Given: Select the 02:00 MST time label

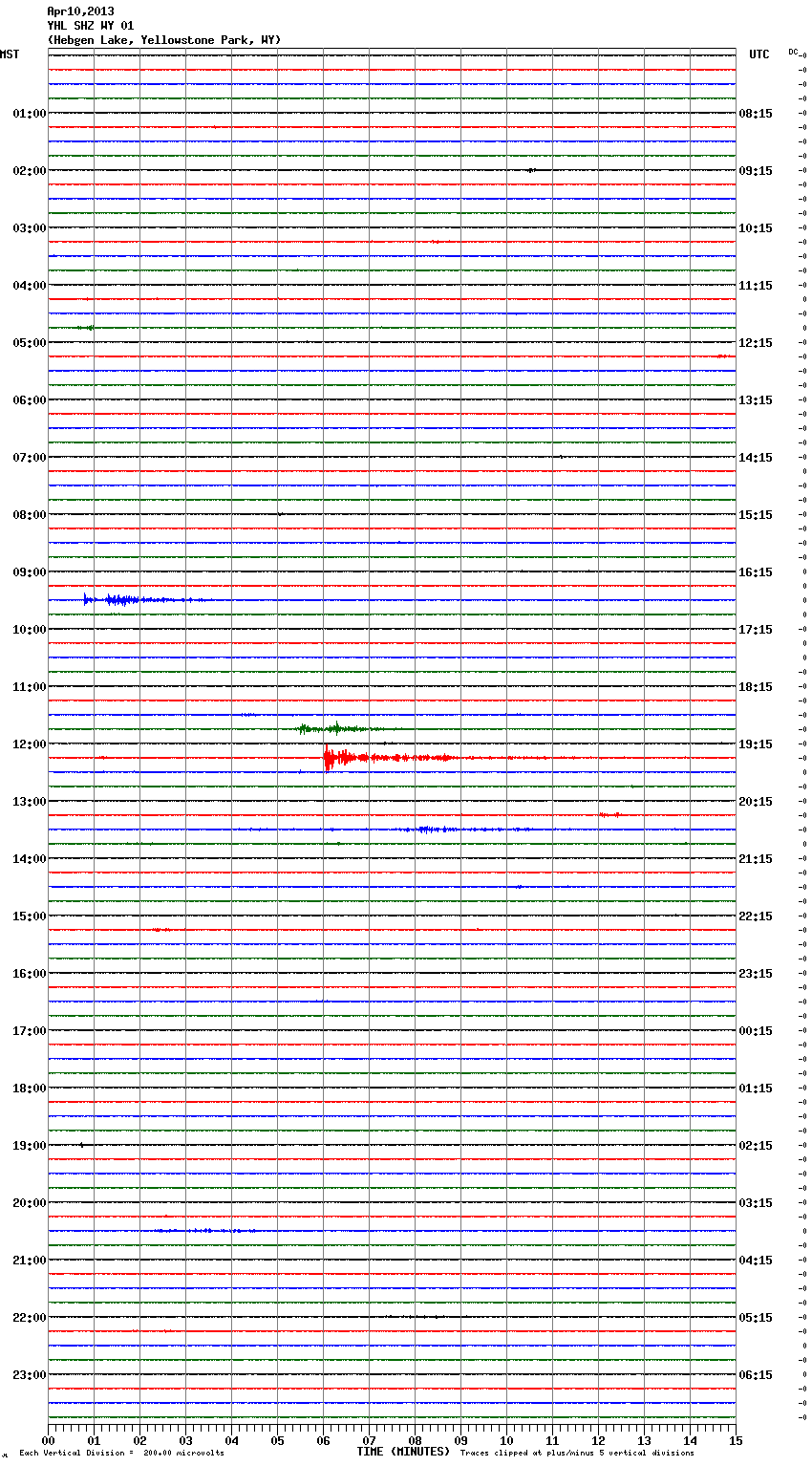Looking at the screenshot, I should 30,171.
